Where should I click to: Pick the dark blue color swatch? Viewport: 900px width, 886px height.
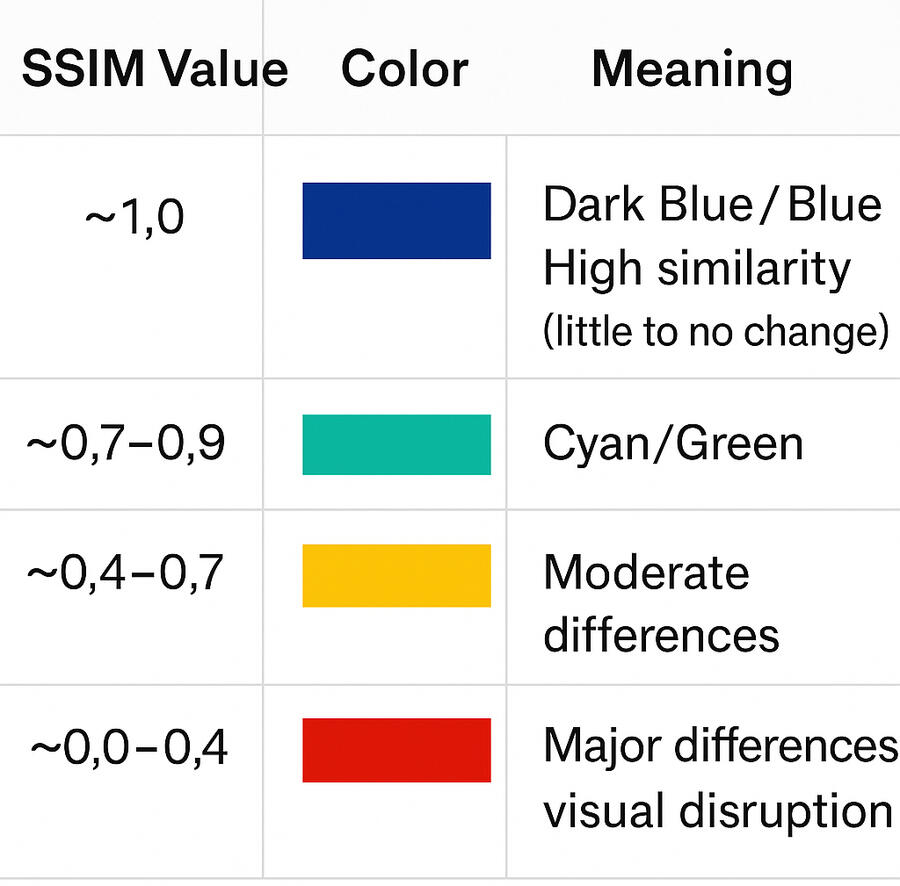(396, 220)
